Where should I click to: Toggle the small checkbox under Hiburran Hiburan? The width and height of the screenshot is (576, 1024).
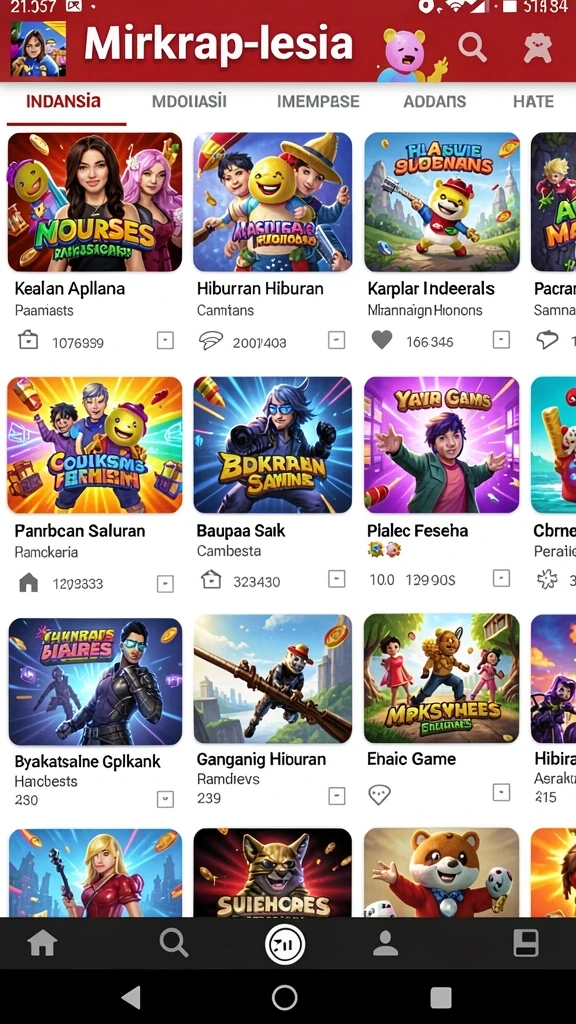click(x=336, y=340)
